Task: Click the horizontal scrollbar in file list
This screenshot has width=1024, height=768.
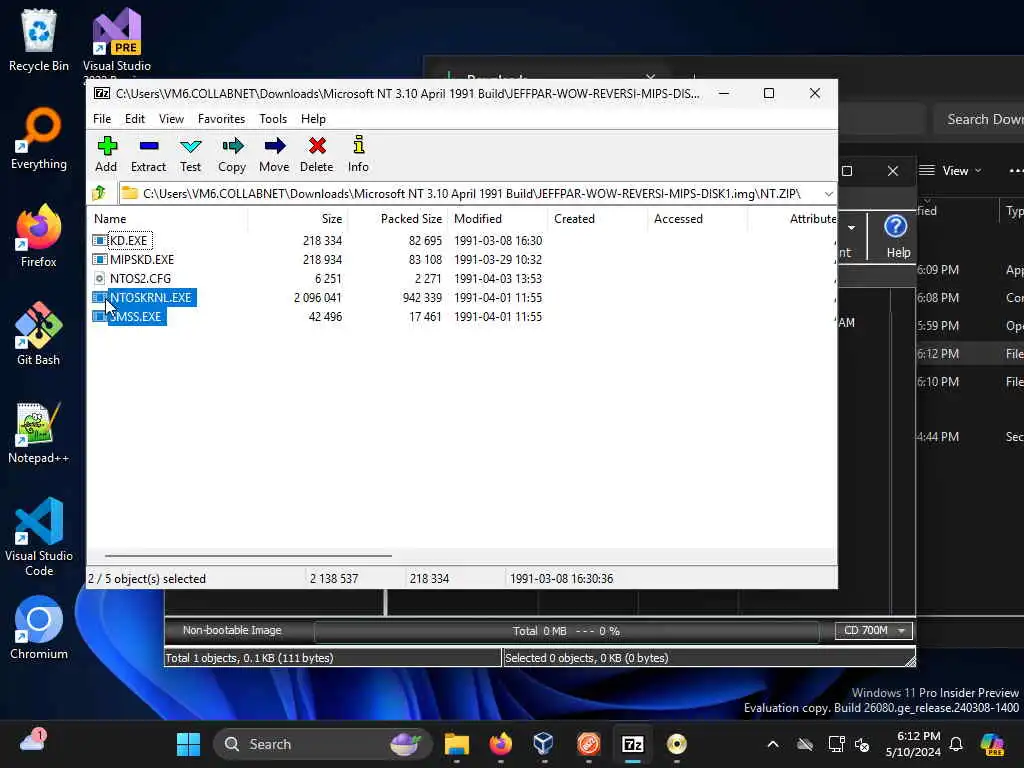Action: (248, 556)
